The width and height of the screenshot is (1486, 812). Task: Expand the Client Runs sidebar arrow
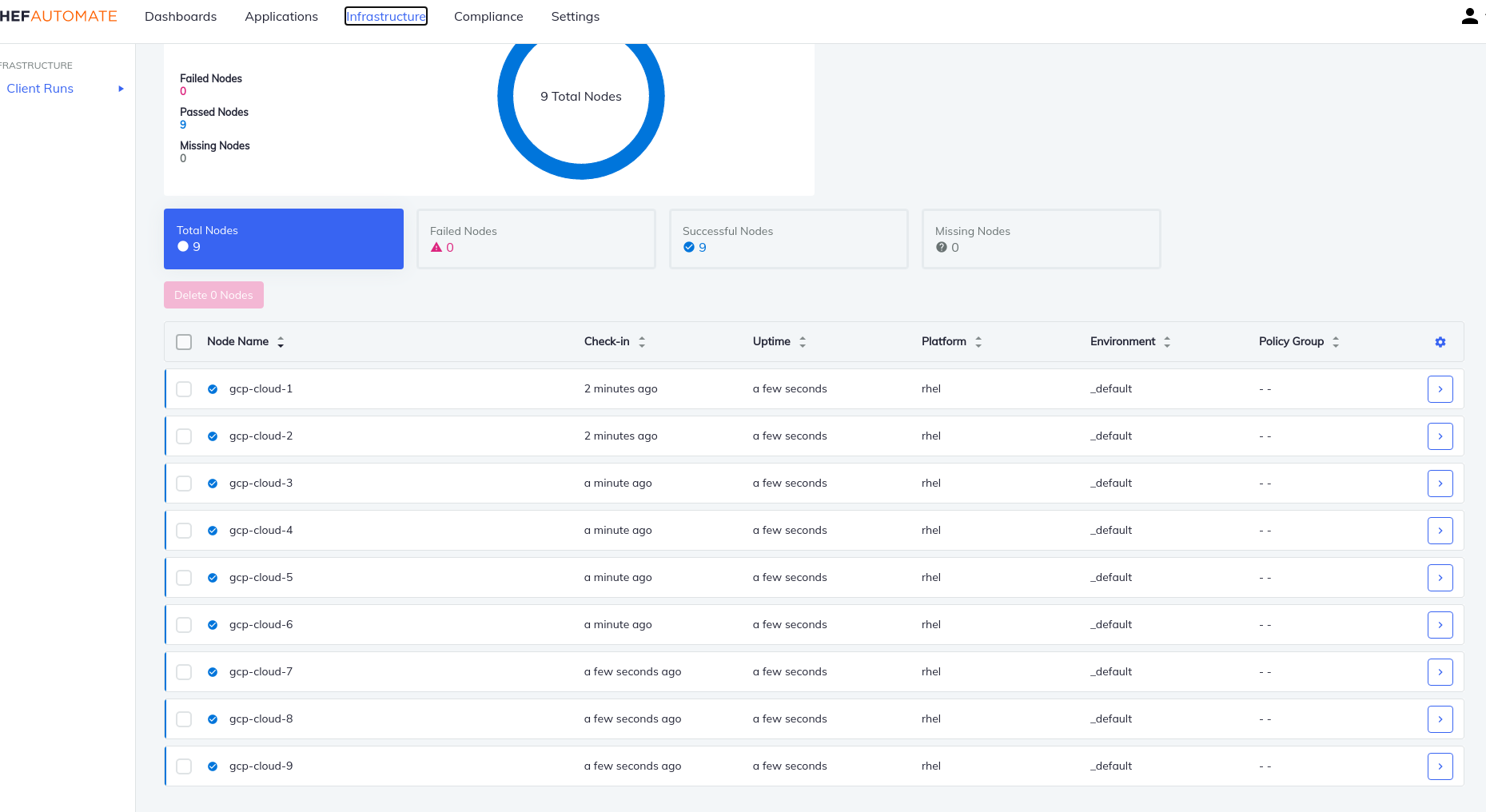tap(122, 89)
